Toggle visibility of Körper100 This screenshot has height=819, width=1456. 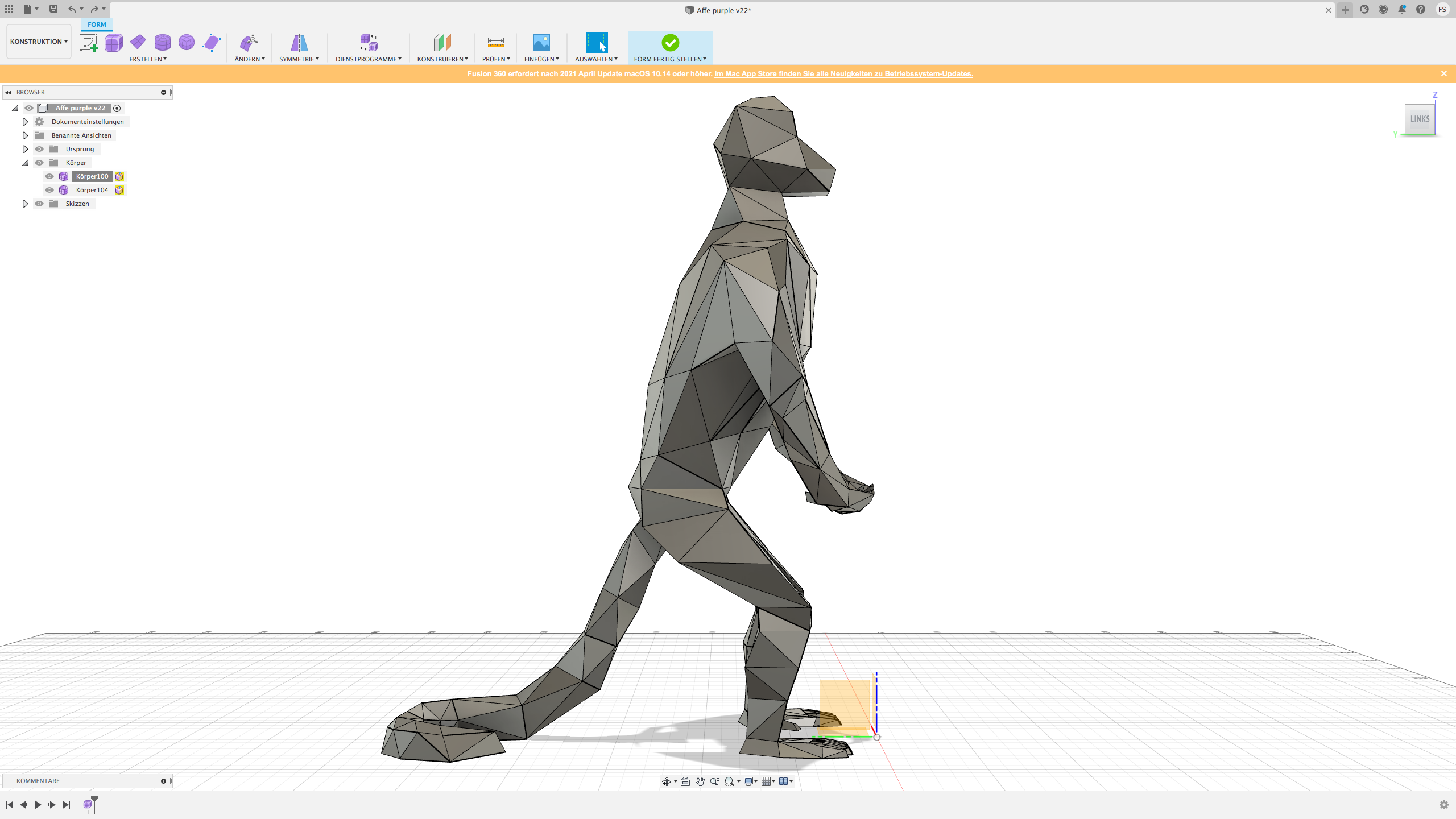tap(49, 176)
